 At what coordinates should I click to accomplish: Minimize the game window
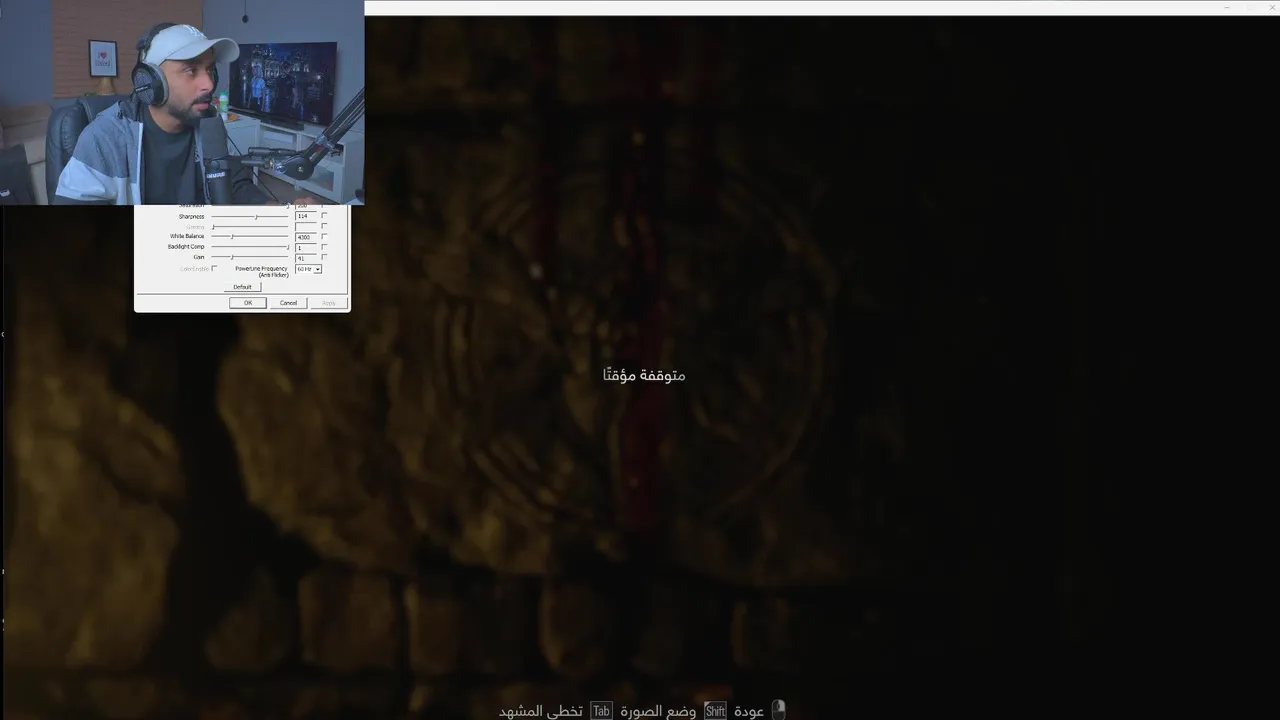point(1227,8)
